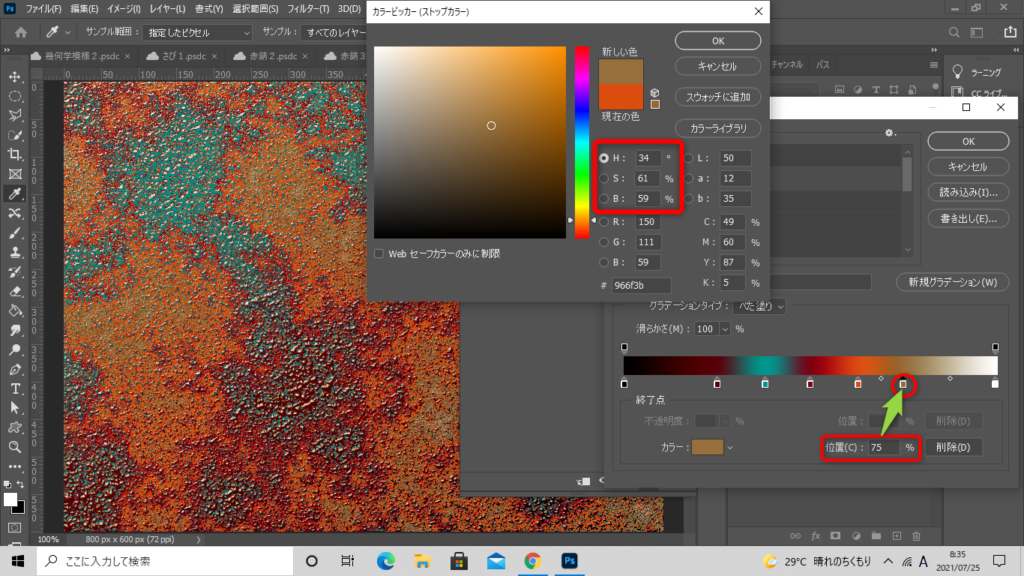The width and height of the screenshot is (1024, 576).
Task: Click OK in the color picker dialog
Action: click(x=718, y=40)
